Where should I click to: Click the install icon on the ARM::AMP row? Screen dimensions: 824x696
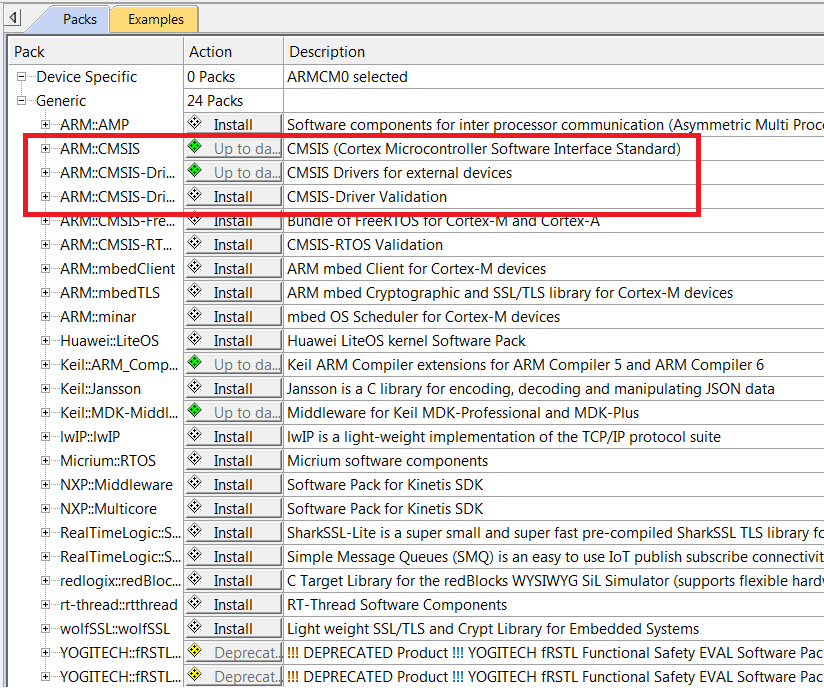[x=196, y=124]
